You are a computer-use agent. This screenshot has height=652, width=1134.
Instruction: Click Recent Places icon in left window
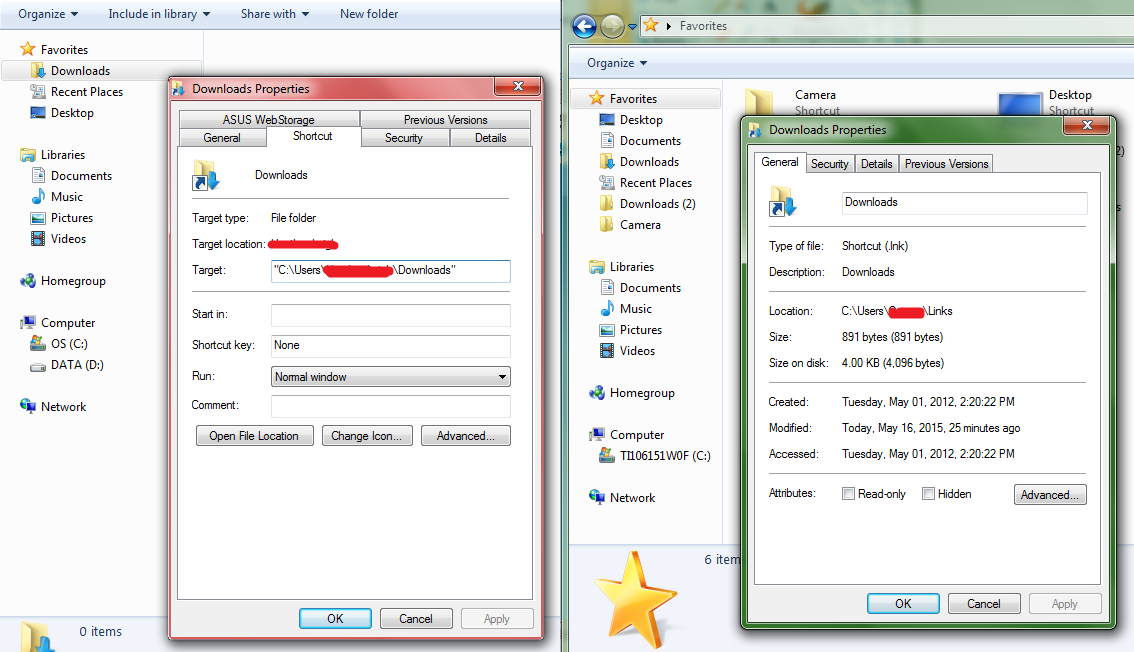tap(38, 91)
